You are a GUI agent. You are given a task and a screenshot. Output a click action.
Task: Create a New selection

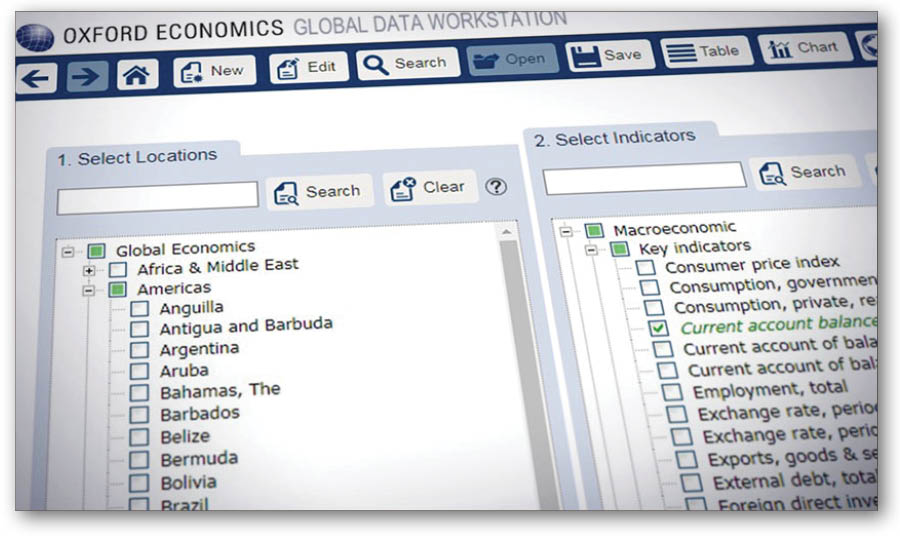(x=214, y=71)
